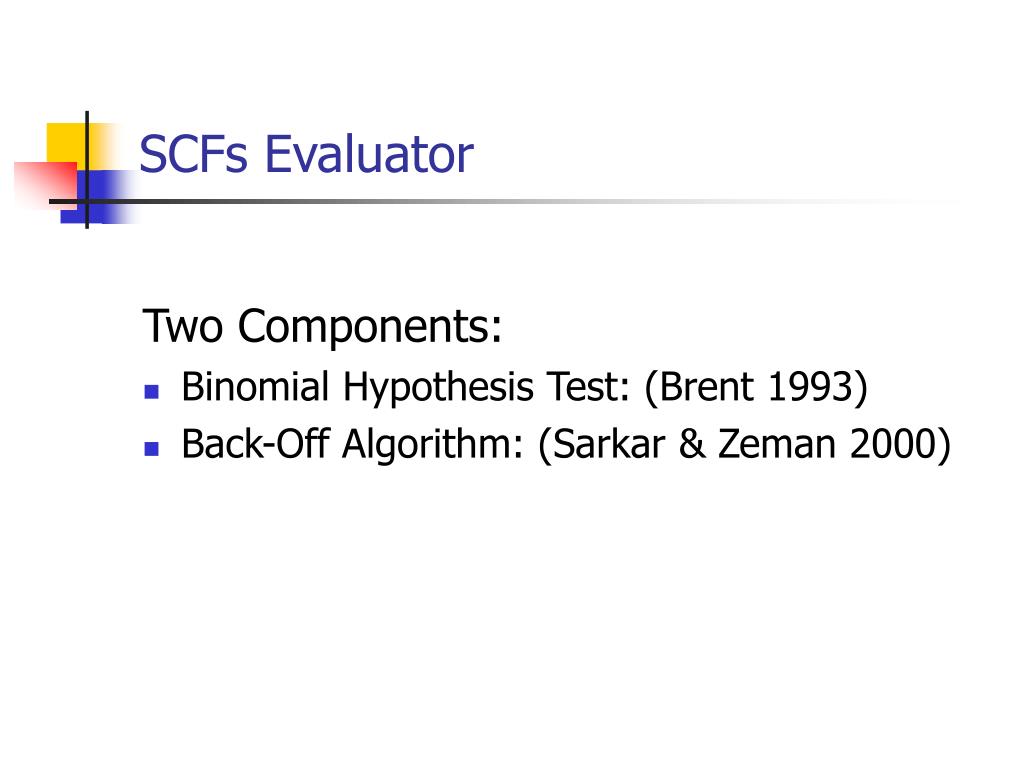
Task: Click the year 1993 in the first bullet
Action: point(810,387)
